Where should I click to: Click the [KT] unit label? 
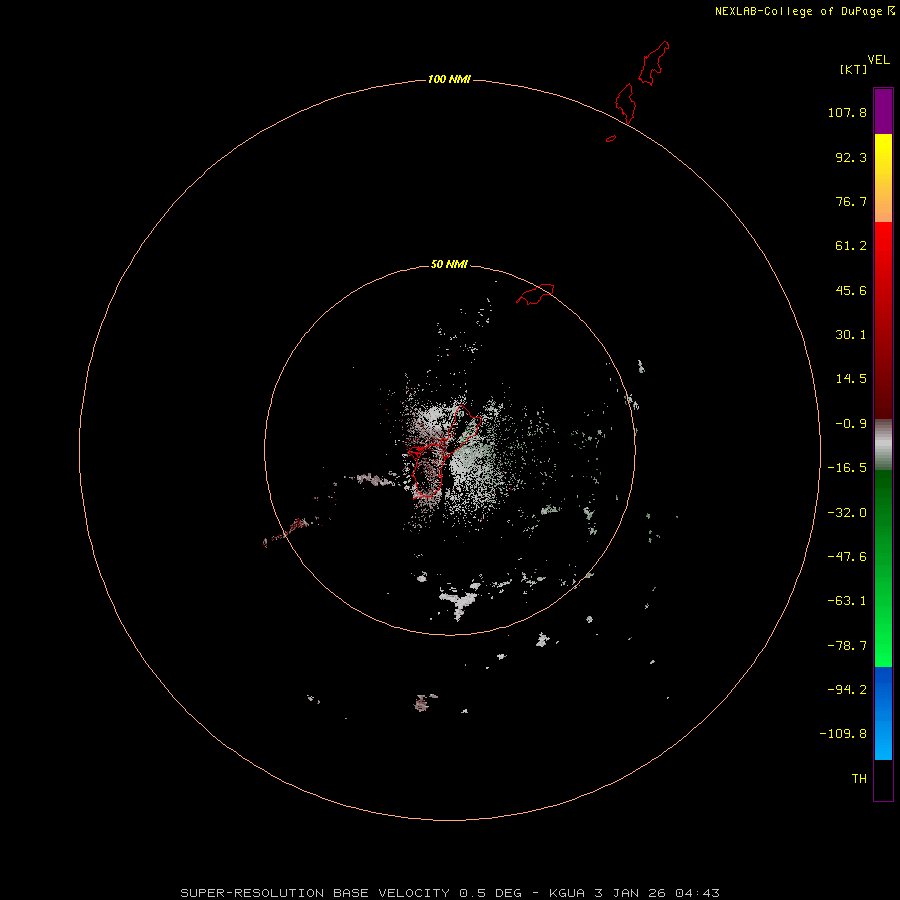(853, 69)
